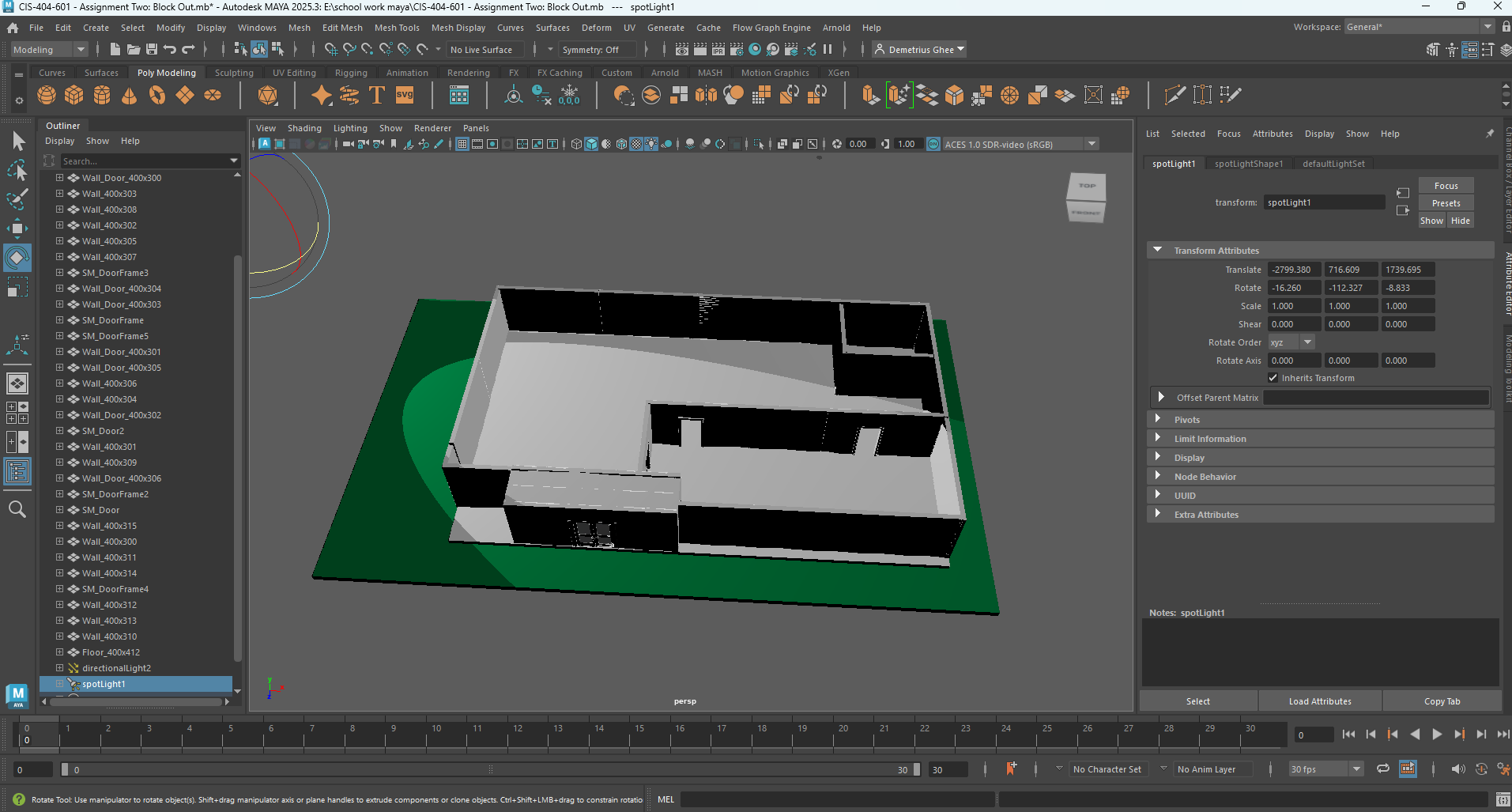Create a polygon sphere from the Poly Modeling shelf
This screenshot has width=1512, height=812.
click(46, 95)
